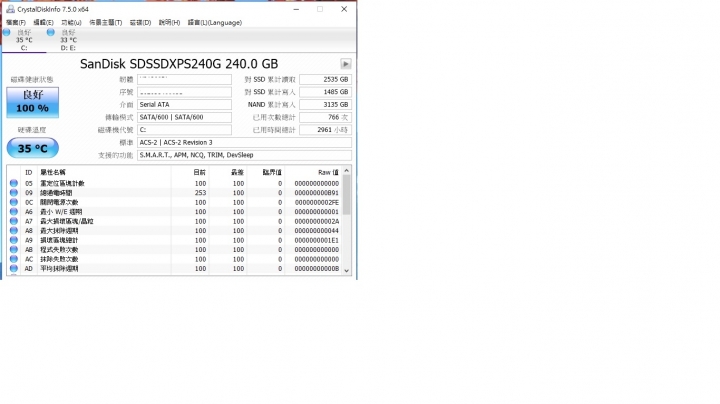
Task: Click the 1485 GB host writes value
Action: pyautogui.click(x=326, y=92)
